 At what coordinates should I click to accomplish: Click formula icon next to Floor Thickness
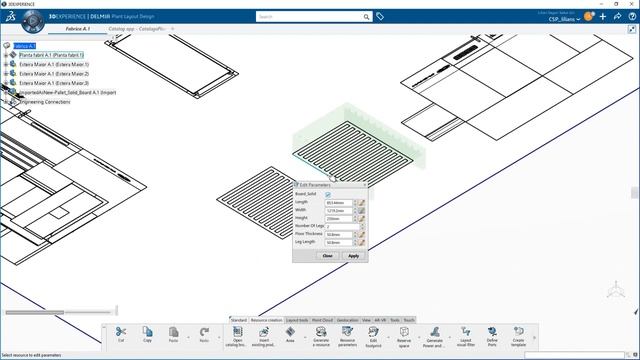tap(362, 235)
